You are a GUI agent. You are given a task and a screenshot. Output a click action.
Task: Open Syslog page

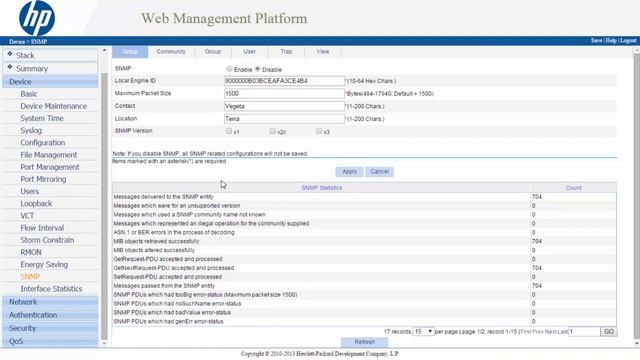(x=31, y=131)
